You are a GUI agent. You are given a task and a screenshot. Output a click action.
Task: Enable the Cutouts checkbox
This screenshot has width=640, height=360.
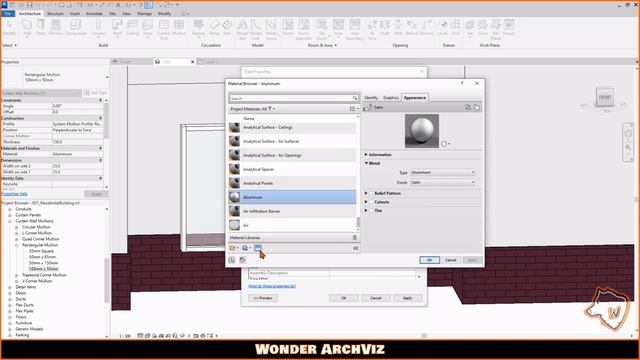coord(371,202)
